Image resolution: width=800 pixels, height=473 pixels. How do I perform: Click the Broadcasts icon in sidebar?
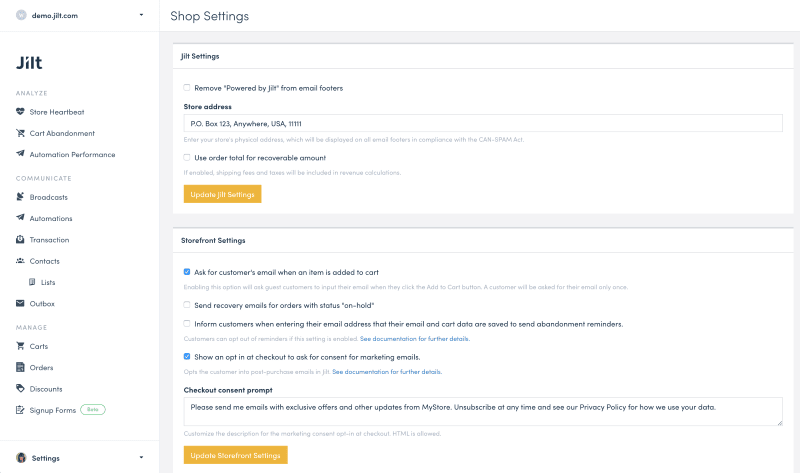[20, 196]
